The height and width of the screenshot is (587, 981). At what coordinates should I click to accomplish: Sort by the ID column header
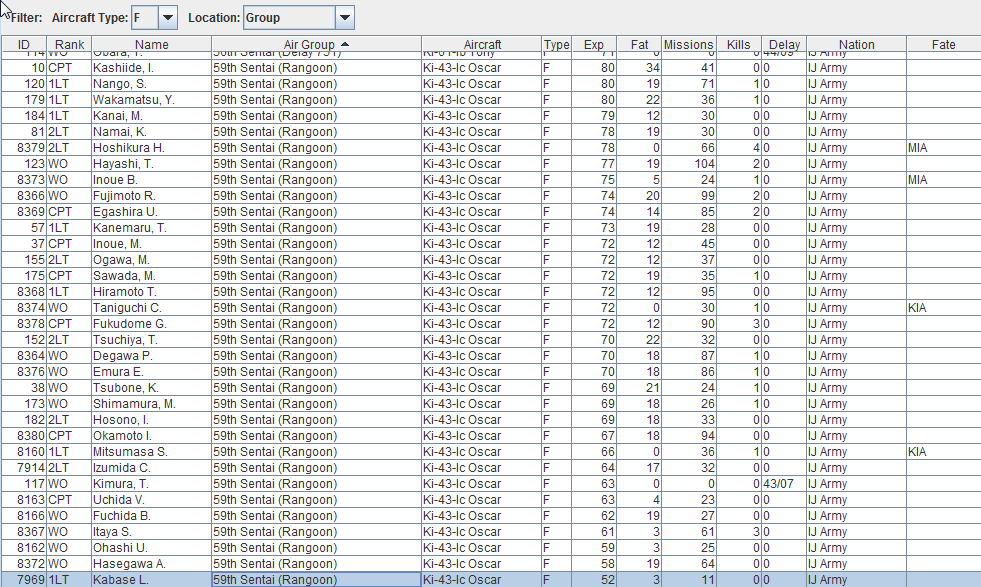click(24, 44)
